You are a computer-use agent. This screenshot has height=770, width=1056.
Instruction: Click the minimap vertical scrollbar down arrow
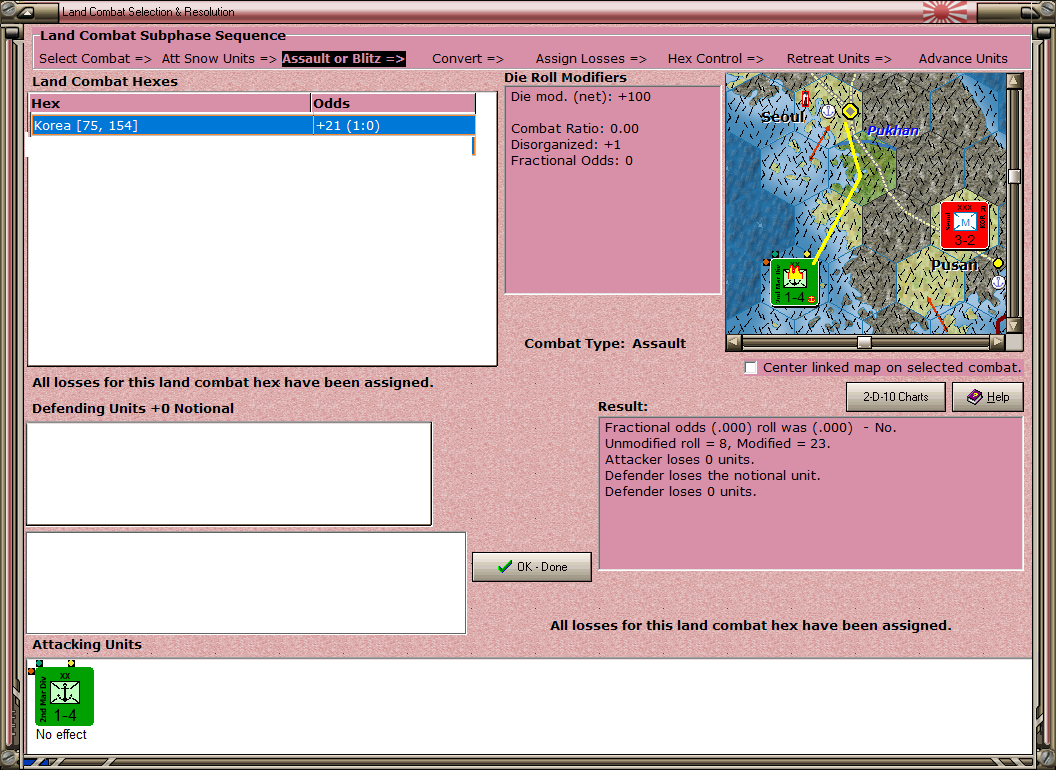[1014, 325]
